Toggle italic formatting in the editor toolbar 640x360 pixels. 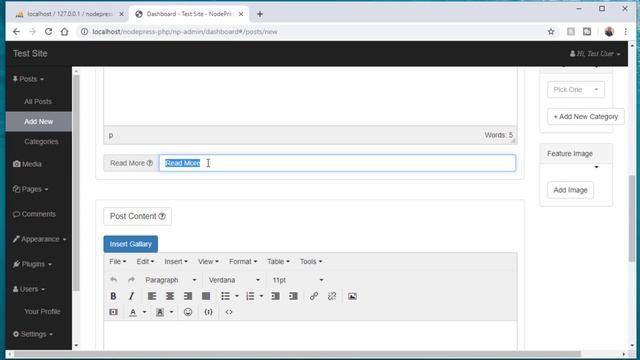131,296
